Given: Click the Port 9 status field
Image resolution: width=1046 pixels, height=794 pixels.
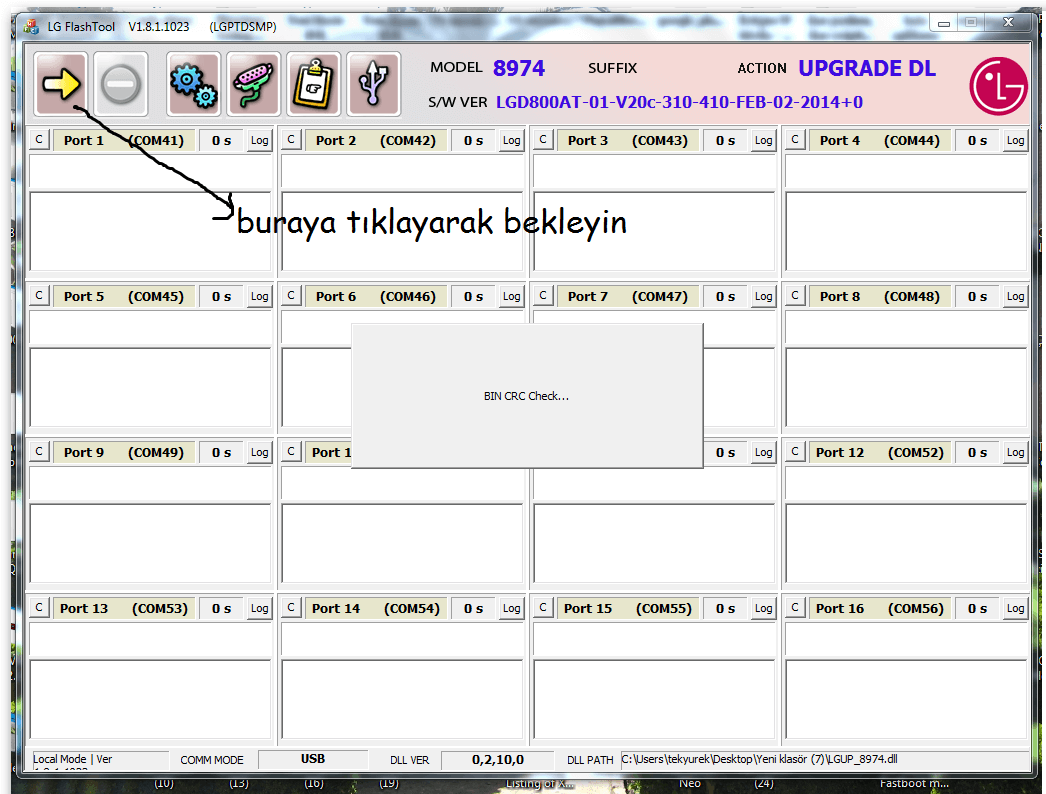Looking at the screenshot, I should [x=150, y=484].
